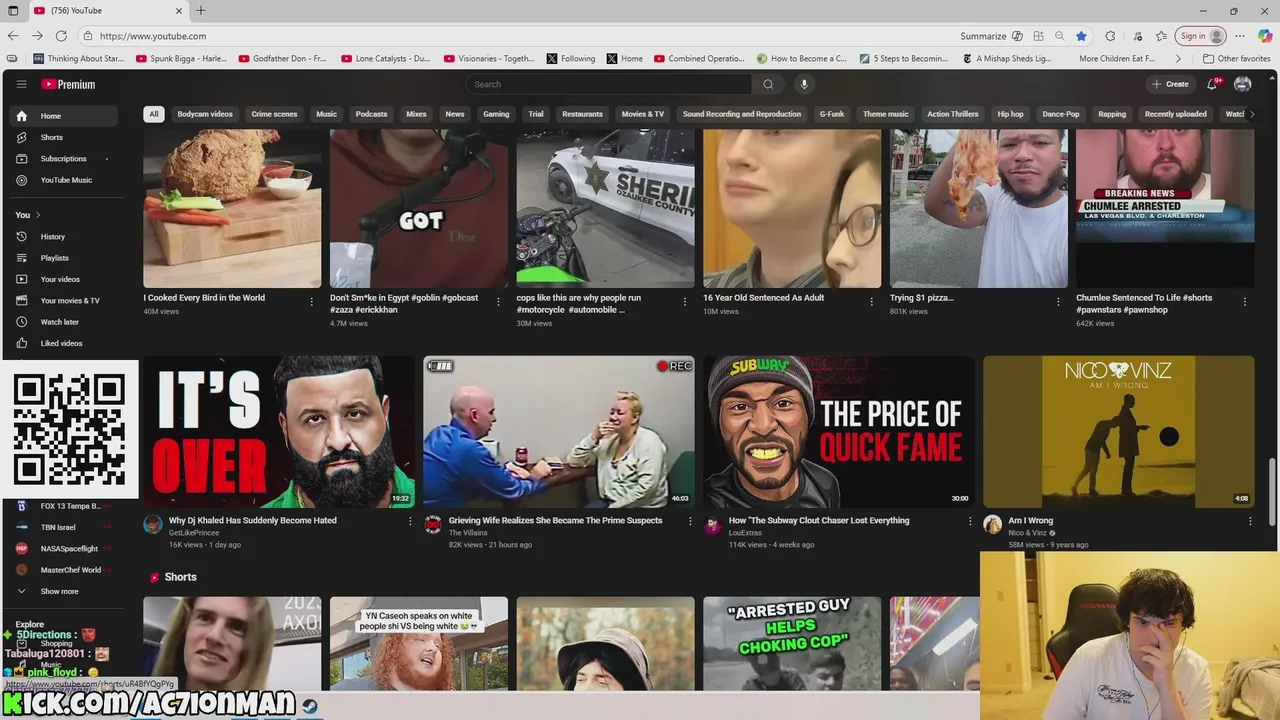
Task: Select the All filter chip
Action: [154, 114]
